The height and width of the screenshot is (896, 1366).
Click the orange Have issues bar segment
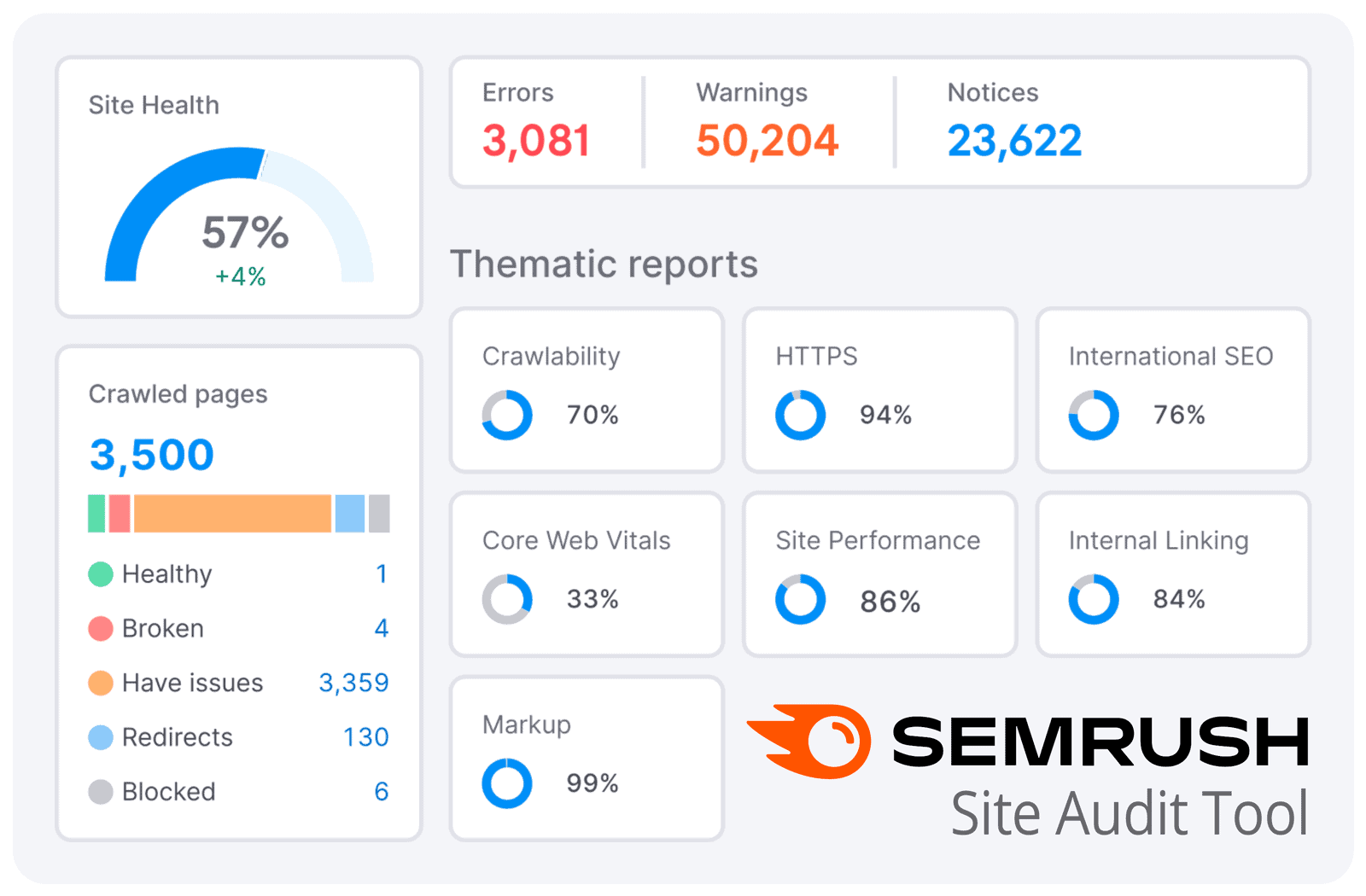tap(235, 513)
